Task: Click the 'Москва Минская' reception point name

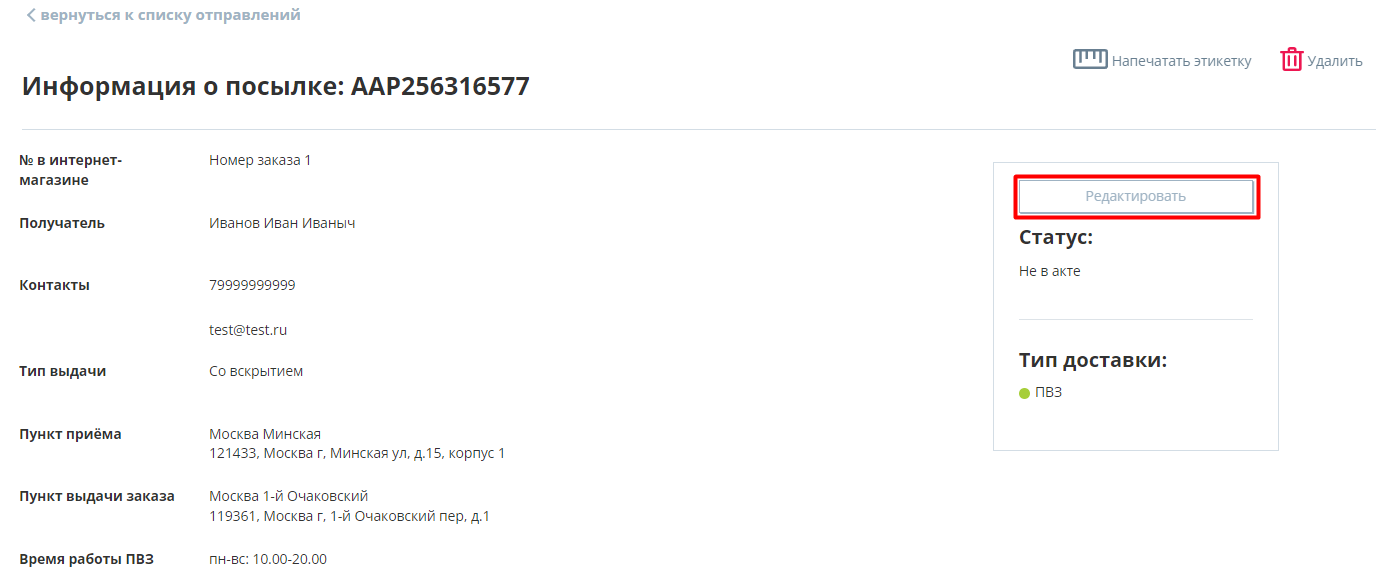Action: (265, 434)
